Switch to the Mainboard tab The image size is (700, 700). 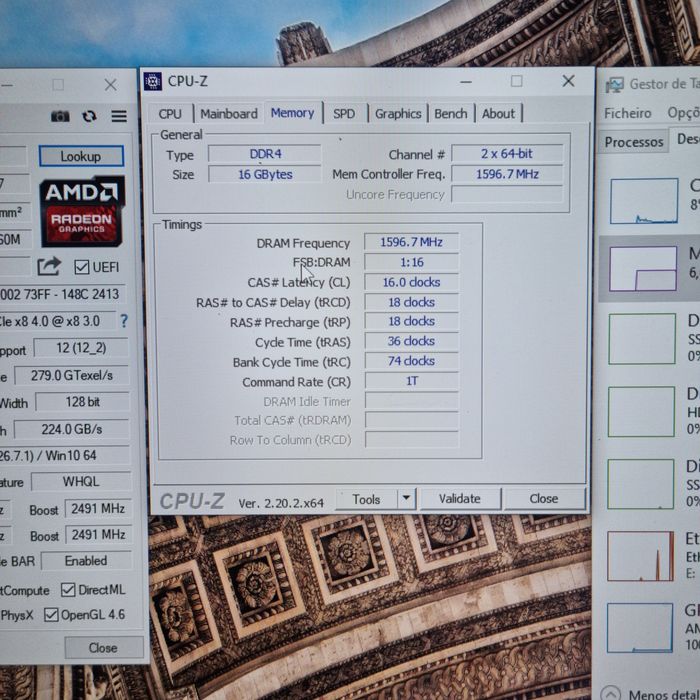(x=229, y=114)
